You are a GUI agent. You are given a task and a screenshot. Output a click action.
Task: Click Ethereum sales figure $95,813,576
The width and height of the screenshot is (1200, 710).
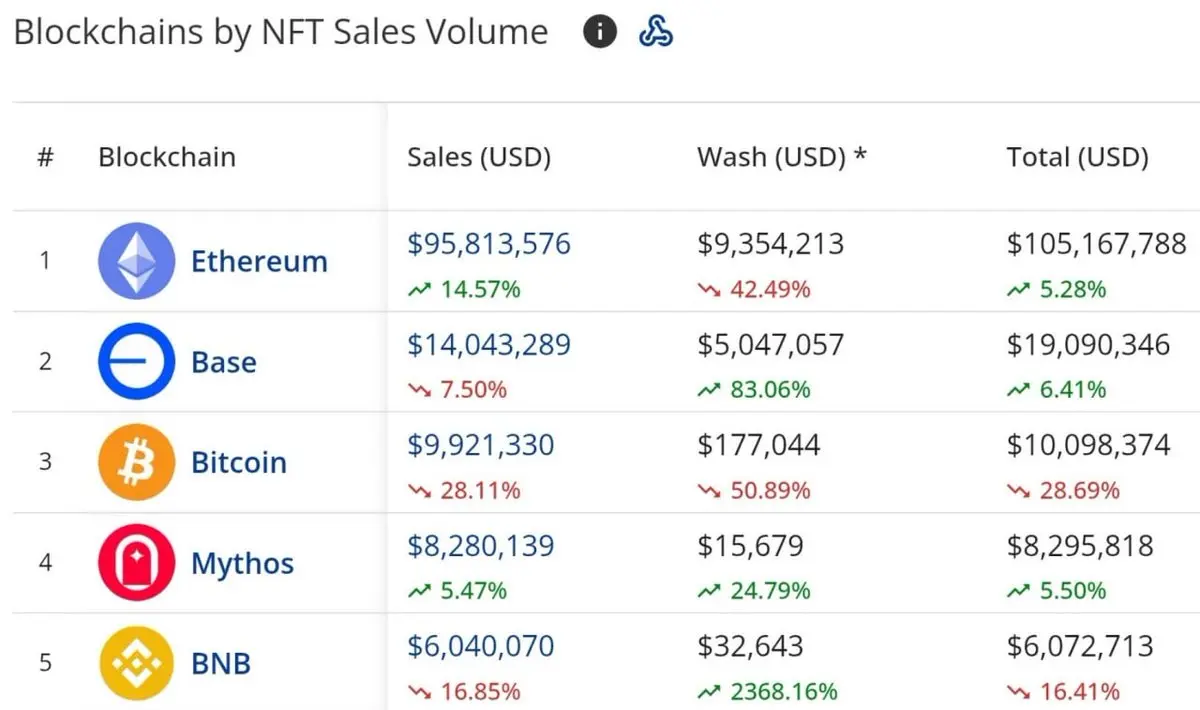click(489, 243)
